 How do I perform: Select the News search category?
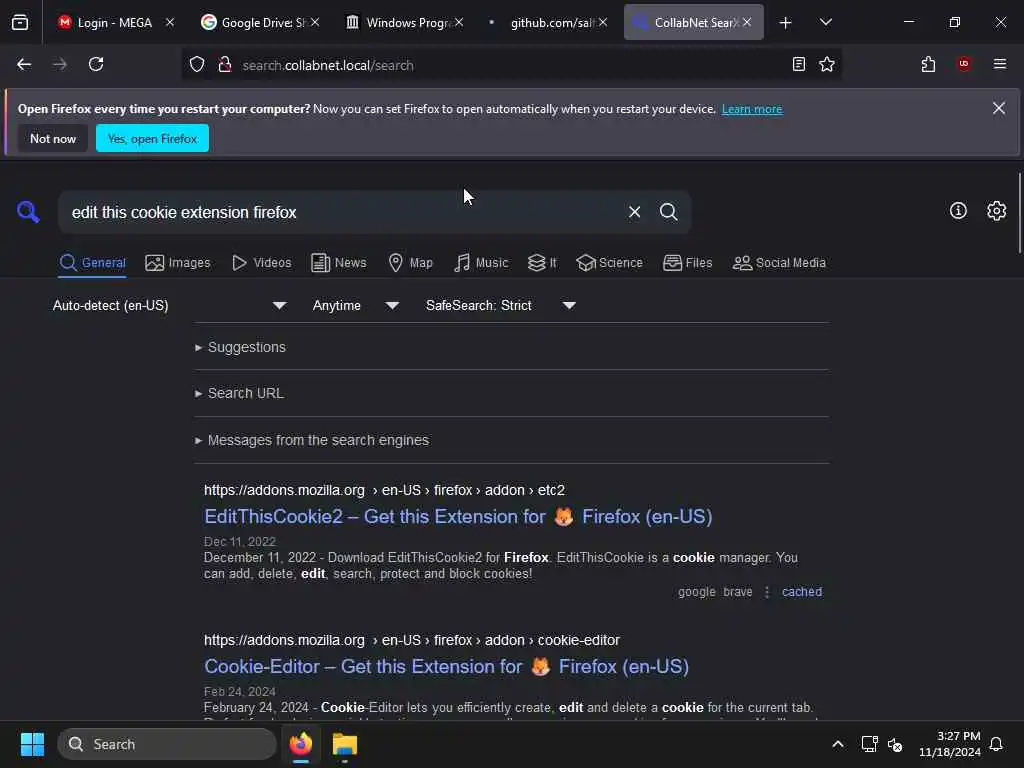coord(338,263)
